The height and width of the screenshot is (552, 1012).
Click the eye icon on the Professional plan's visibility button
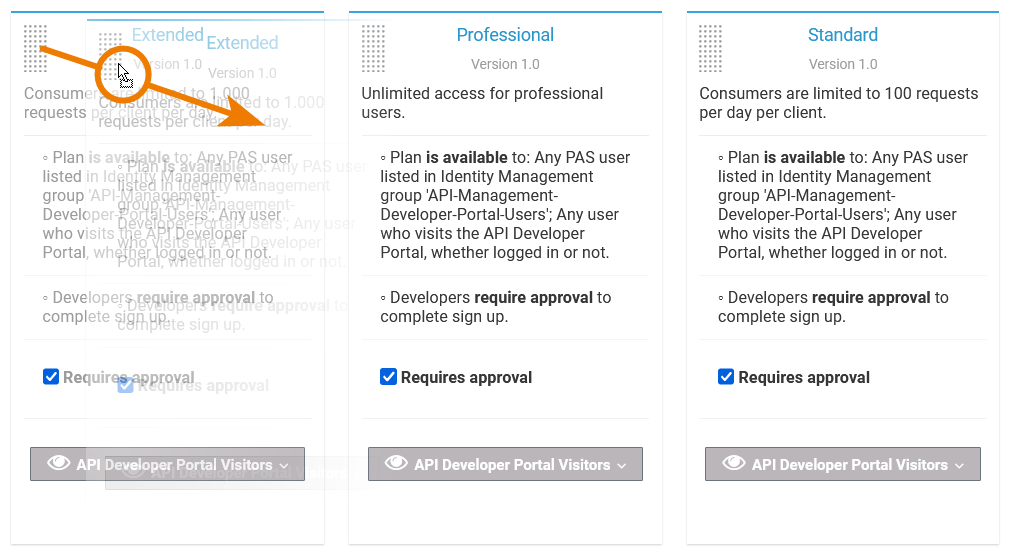point(397,464)
